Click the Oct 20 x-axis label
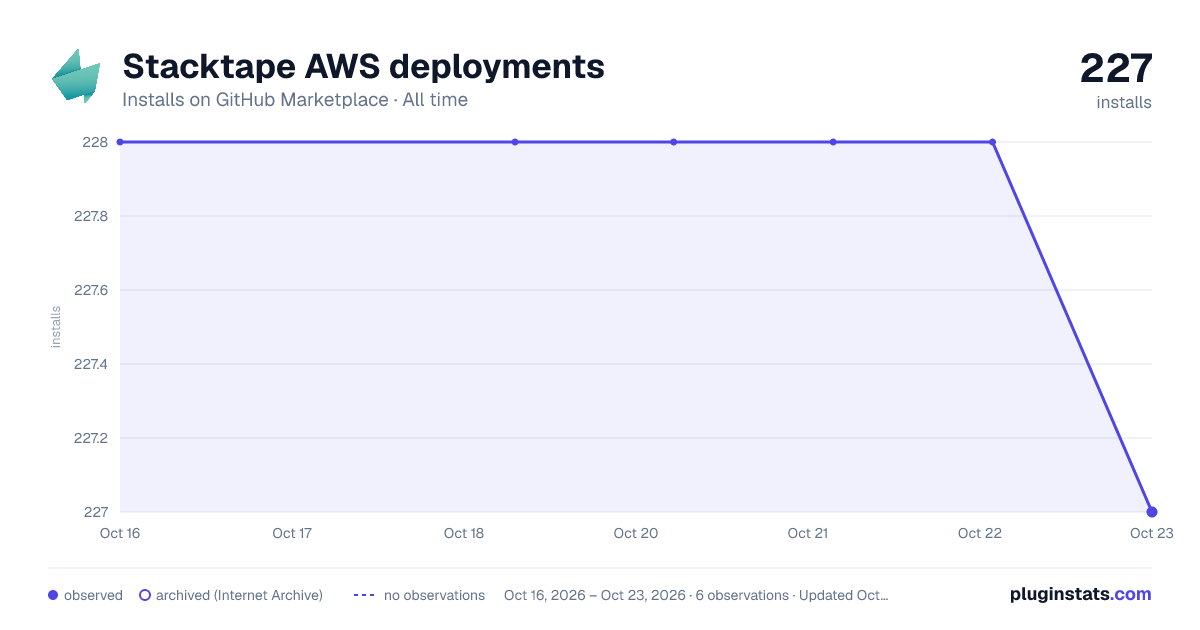The image size is (1200, 630). coord(636,533)
